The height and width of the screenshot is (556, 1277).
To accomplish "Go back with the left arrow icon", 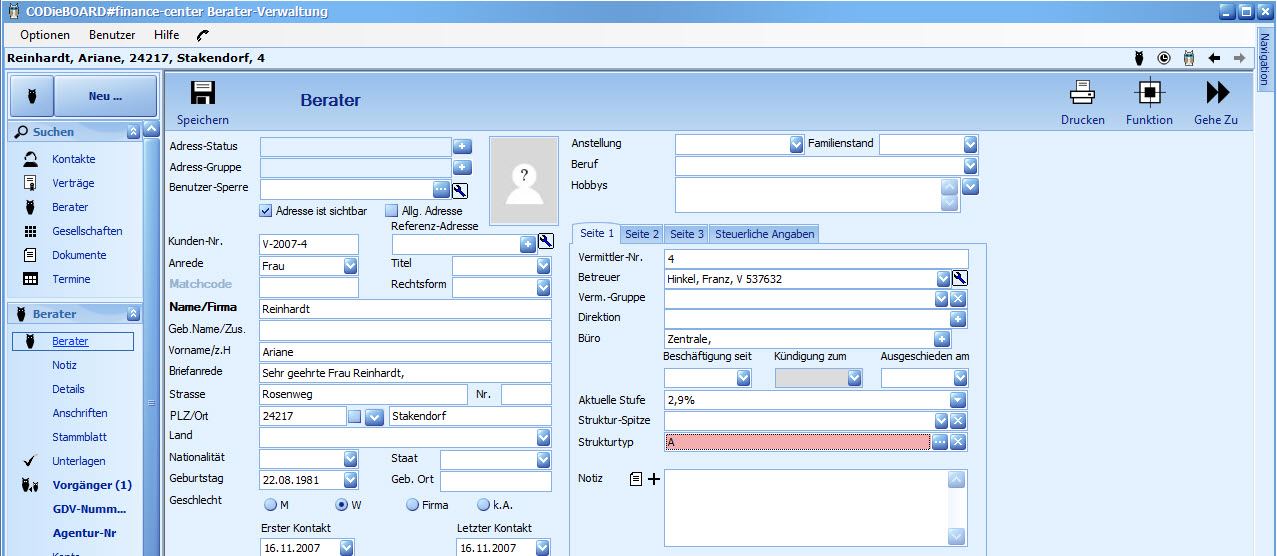I will (1214, 58).
